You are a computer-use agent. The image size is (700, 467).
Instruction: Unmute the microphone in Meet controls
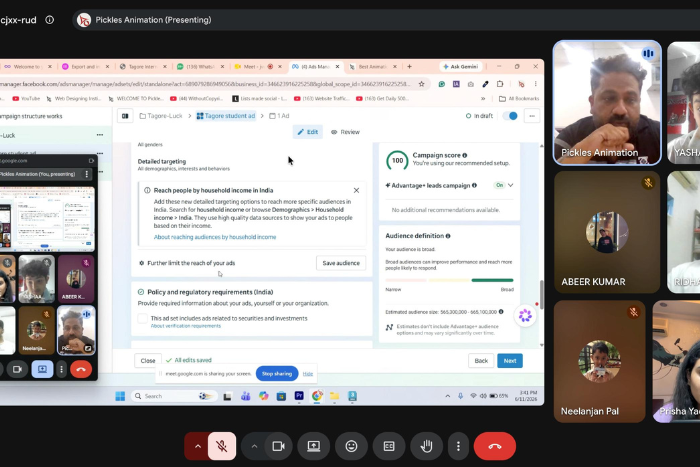click(221, 446)
